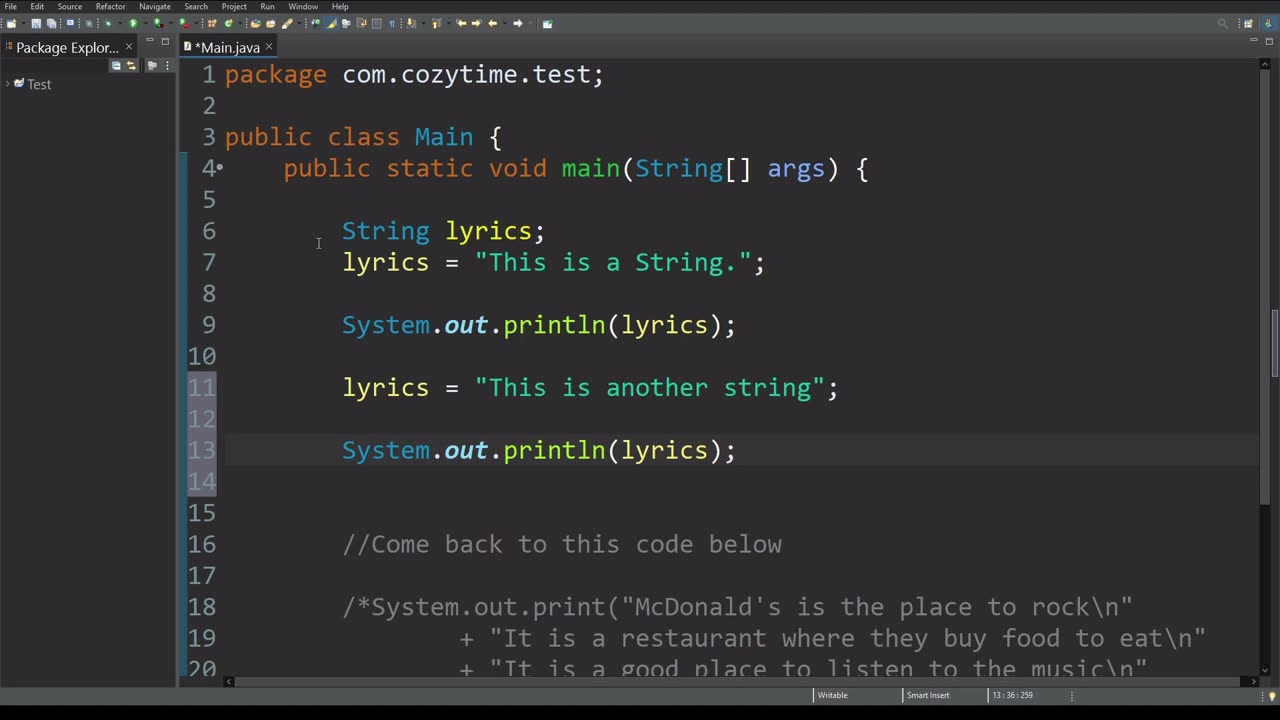Toggle Show Whitespace Characters pilcrow icon
Image resolution: width=1280 pixels, height=720 pixels.
tap(392, 23)
